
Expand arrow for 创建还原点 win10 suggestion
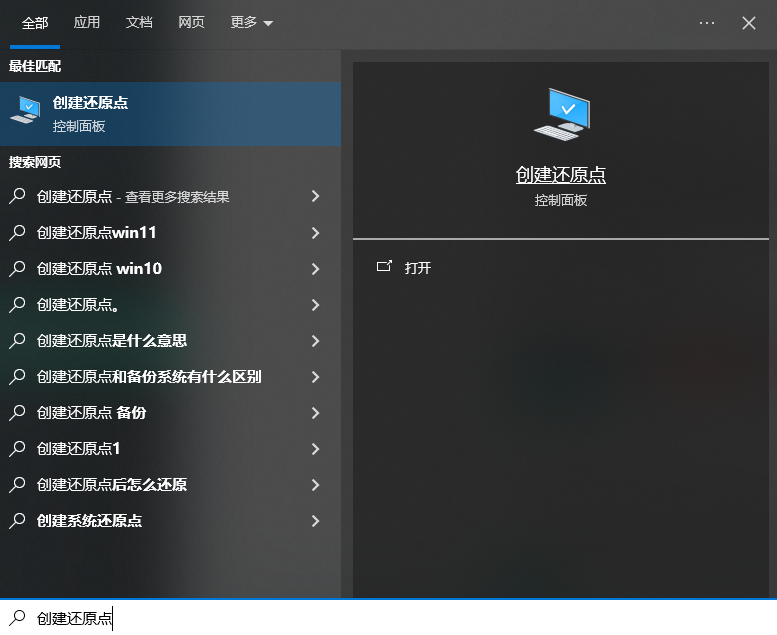[315, 269]
